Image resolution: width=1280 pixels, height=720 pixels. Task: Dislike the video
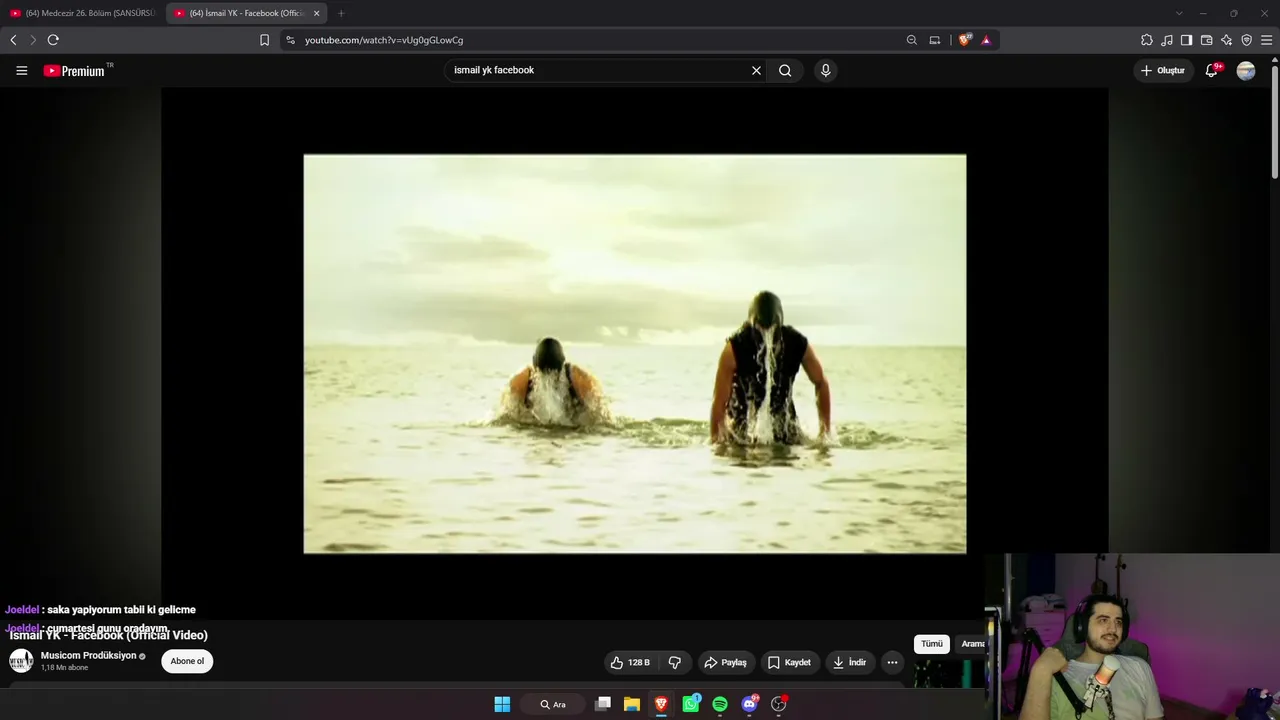(x=675, y=662)
